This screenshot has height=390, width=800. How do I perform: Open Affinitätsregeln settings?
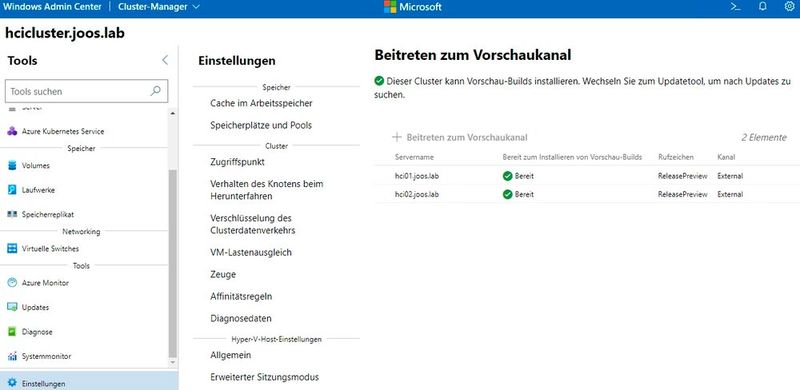[x=241, y=296]
